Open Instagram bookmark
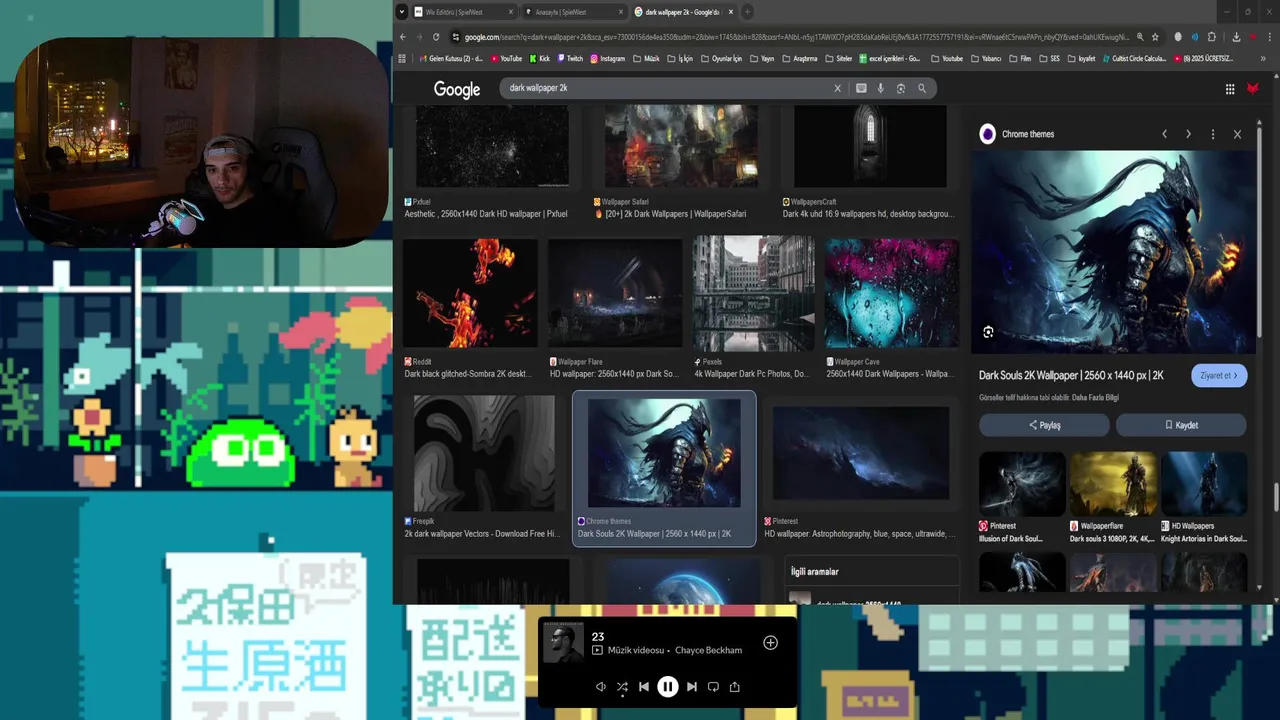This screenshot has width=1280, height=720. (x=607, y=59)
